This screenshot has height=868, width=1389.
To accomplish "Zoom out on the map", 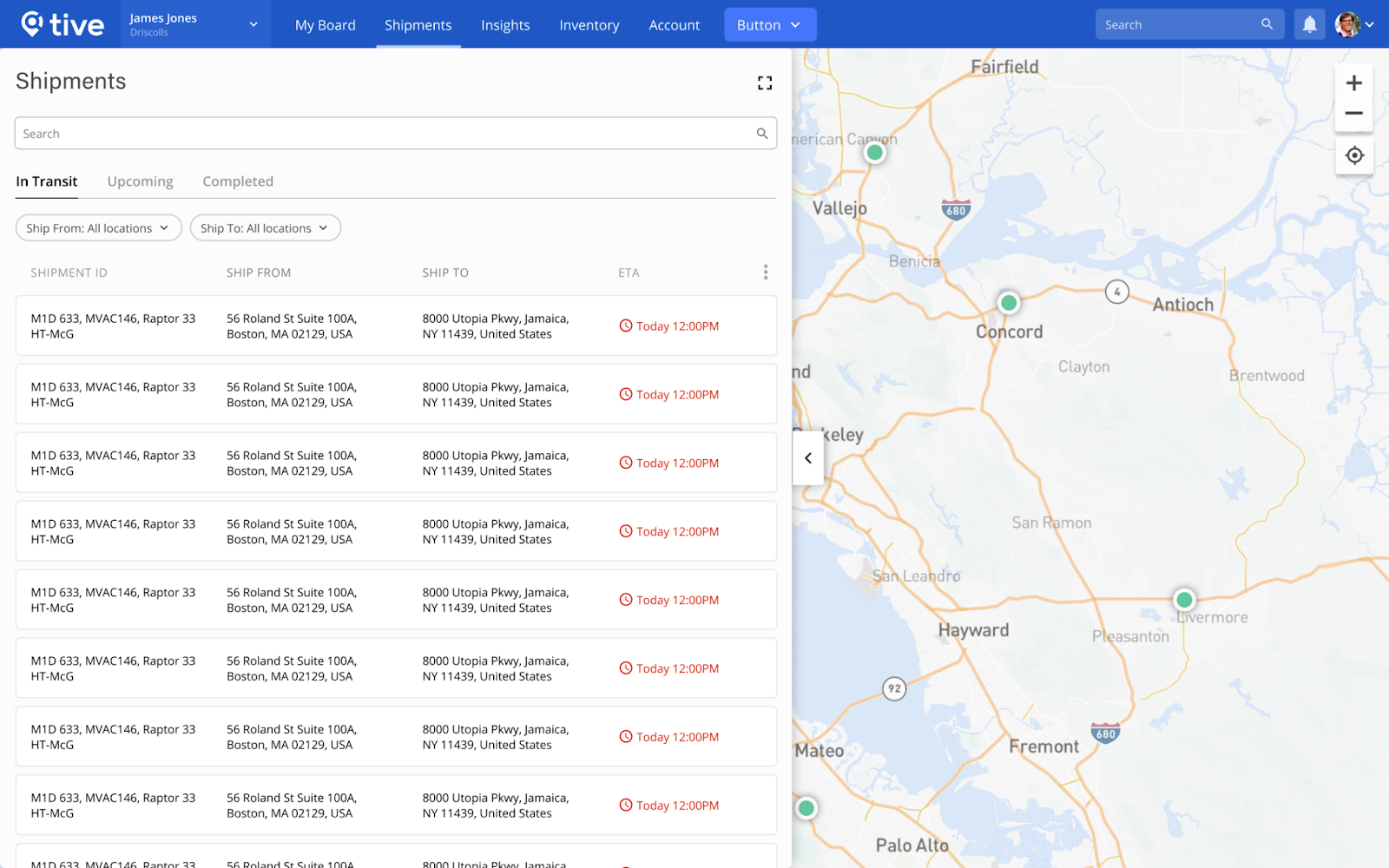I will tap(1353, 113).
